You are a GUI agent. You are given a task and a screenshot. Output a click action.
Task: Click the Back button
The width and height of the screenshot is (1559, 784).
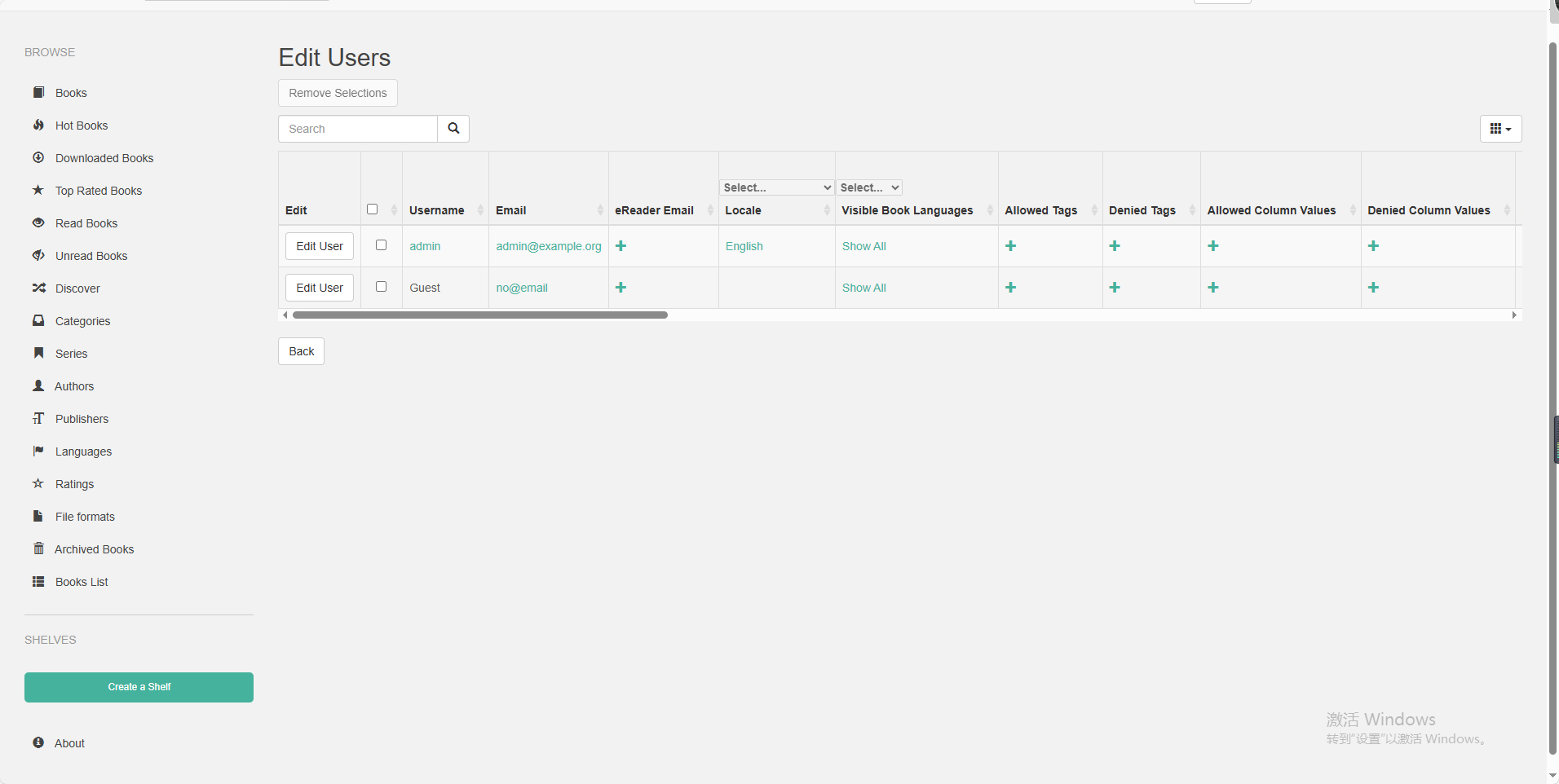point(301,351)
